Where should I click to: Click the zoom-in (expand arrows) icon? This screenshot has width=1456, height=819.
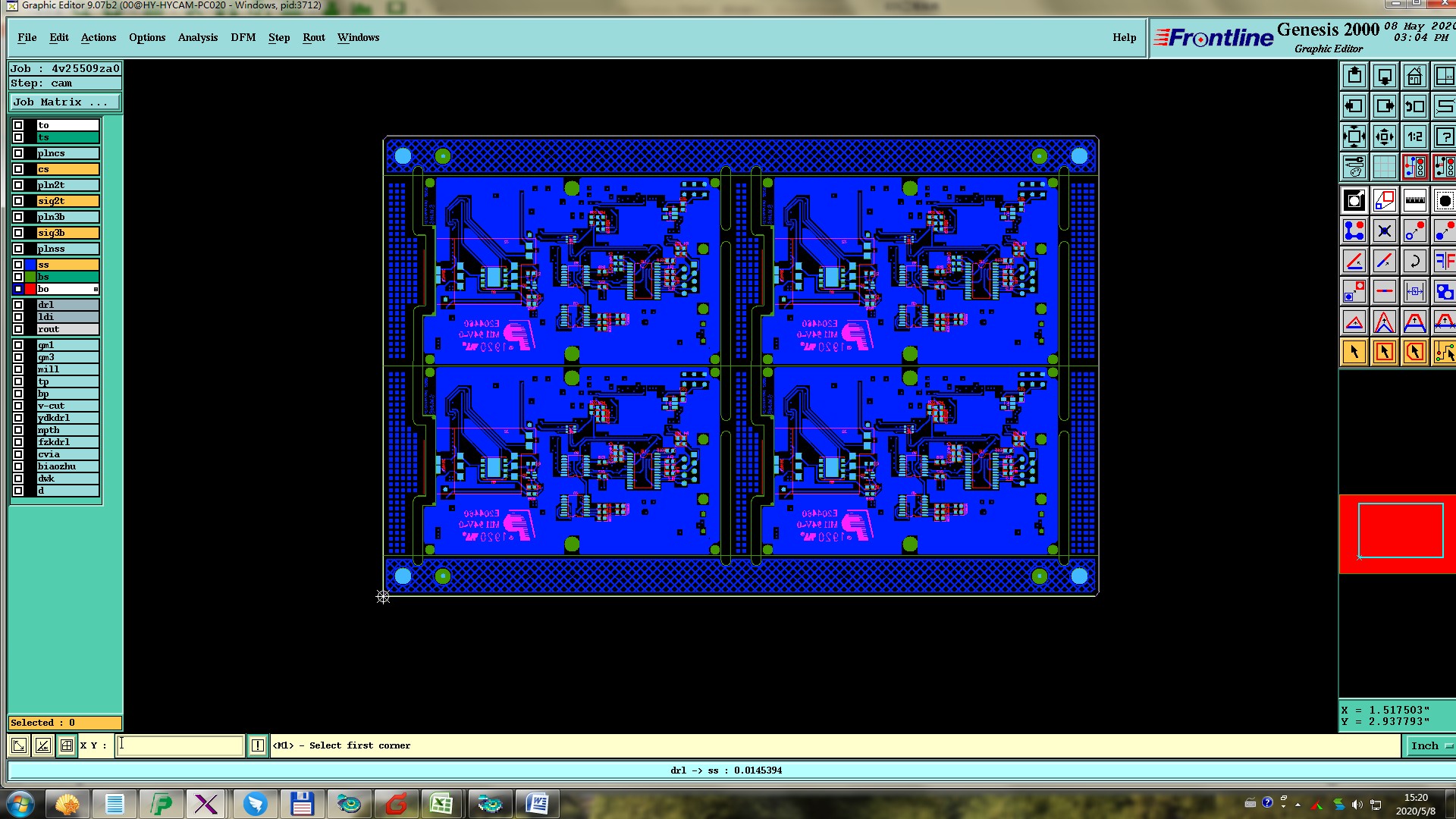[x=1354, y=136]
